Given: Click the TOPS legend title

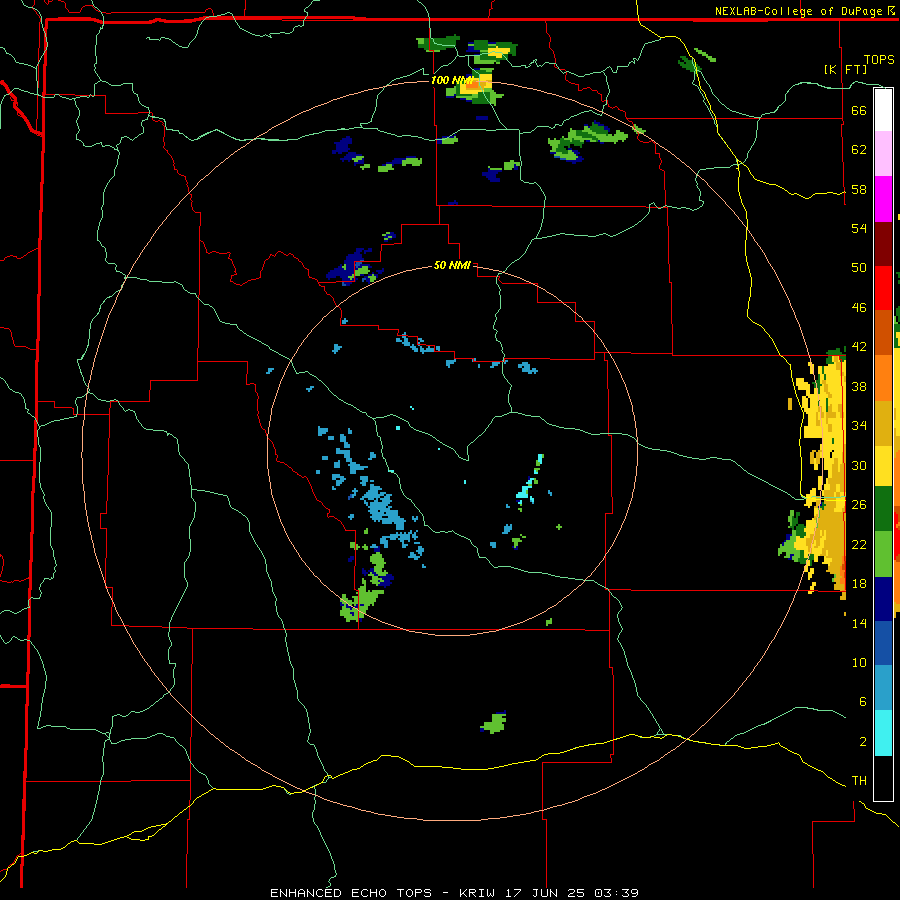Looking at the screenshot, I should [x=879, y=60].
